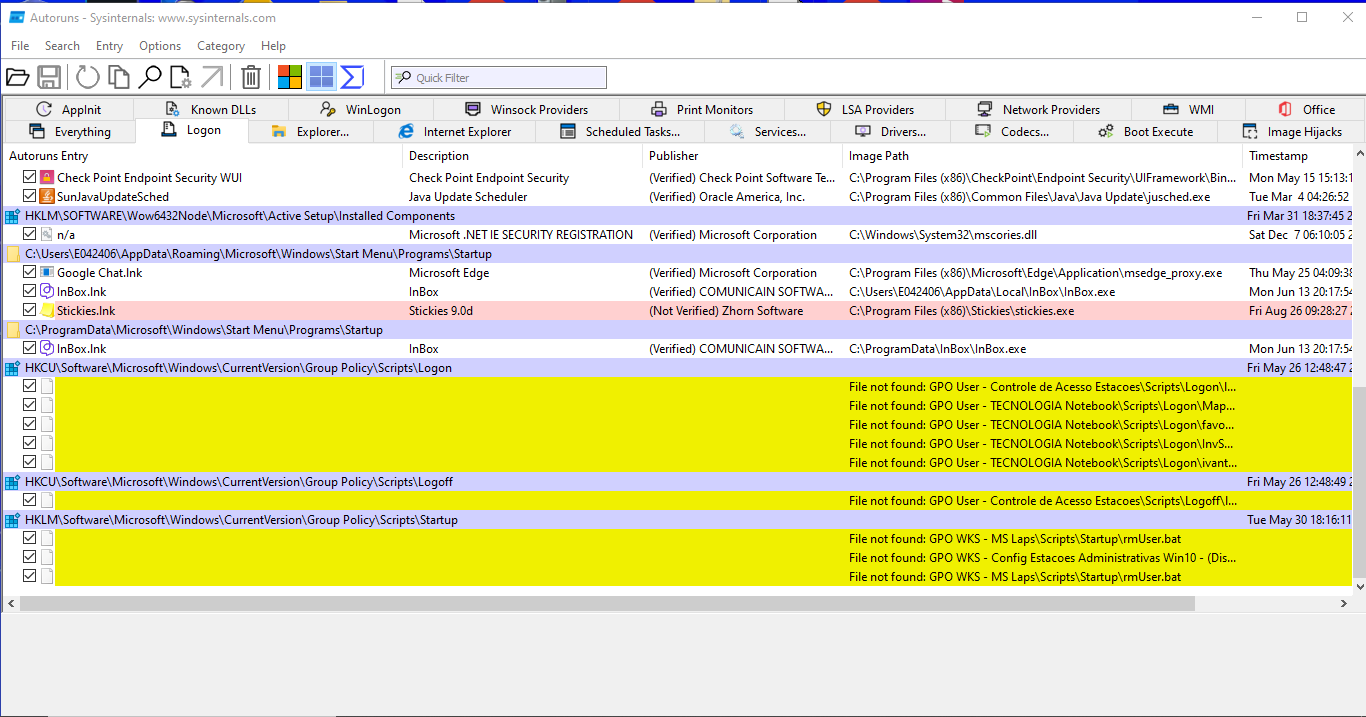Sort by the Publisher column header

[743, 156]
